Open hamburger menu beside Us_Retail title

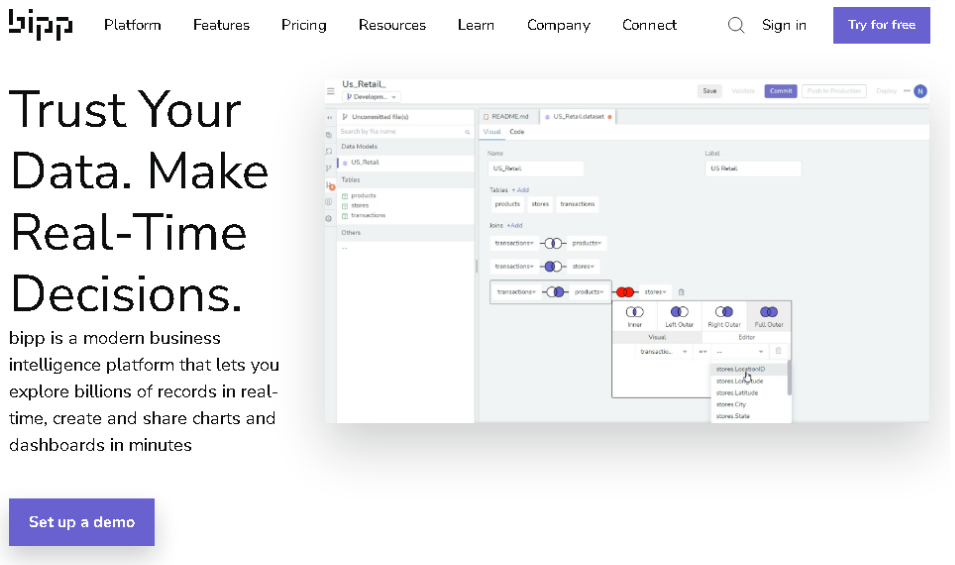point(331,91)
